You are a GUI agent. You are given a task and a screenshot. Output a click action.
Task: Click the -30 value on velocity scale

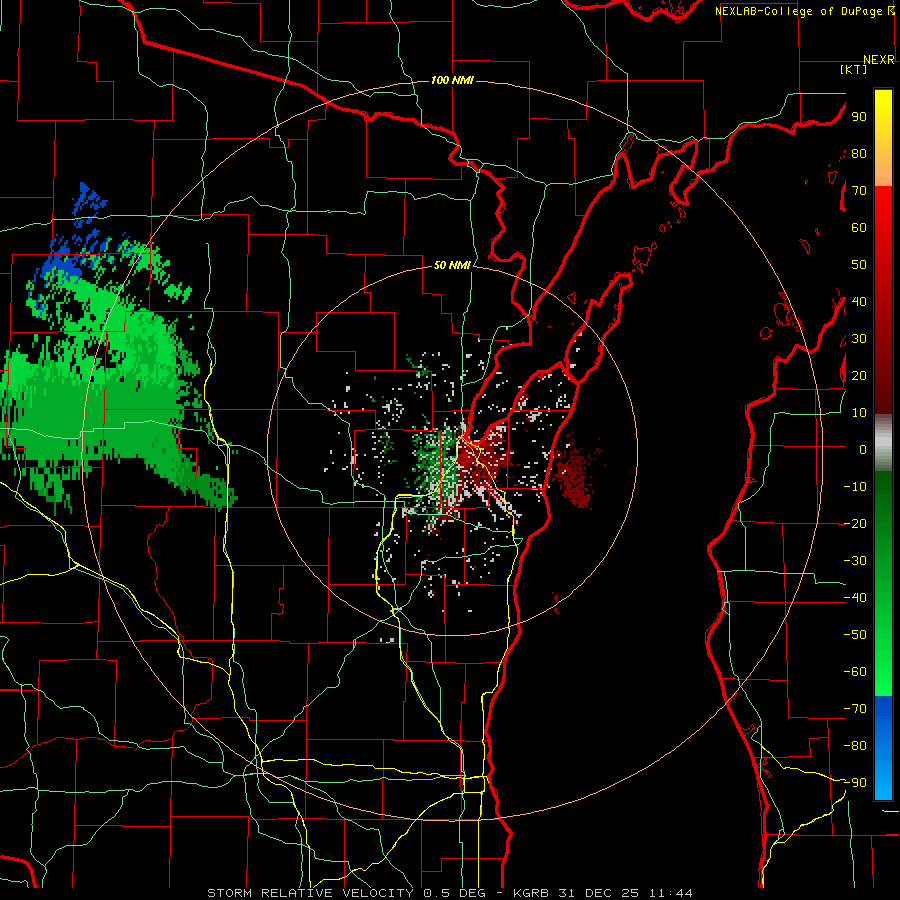tap(855, 561)
